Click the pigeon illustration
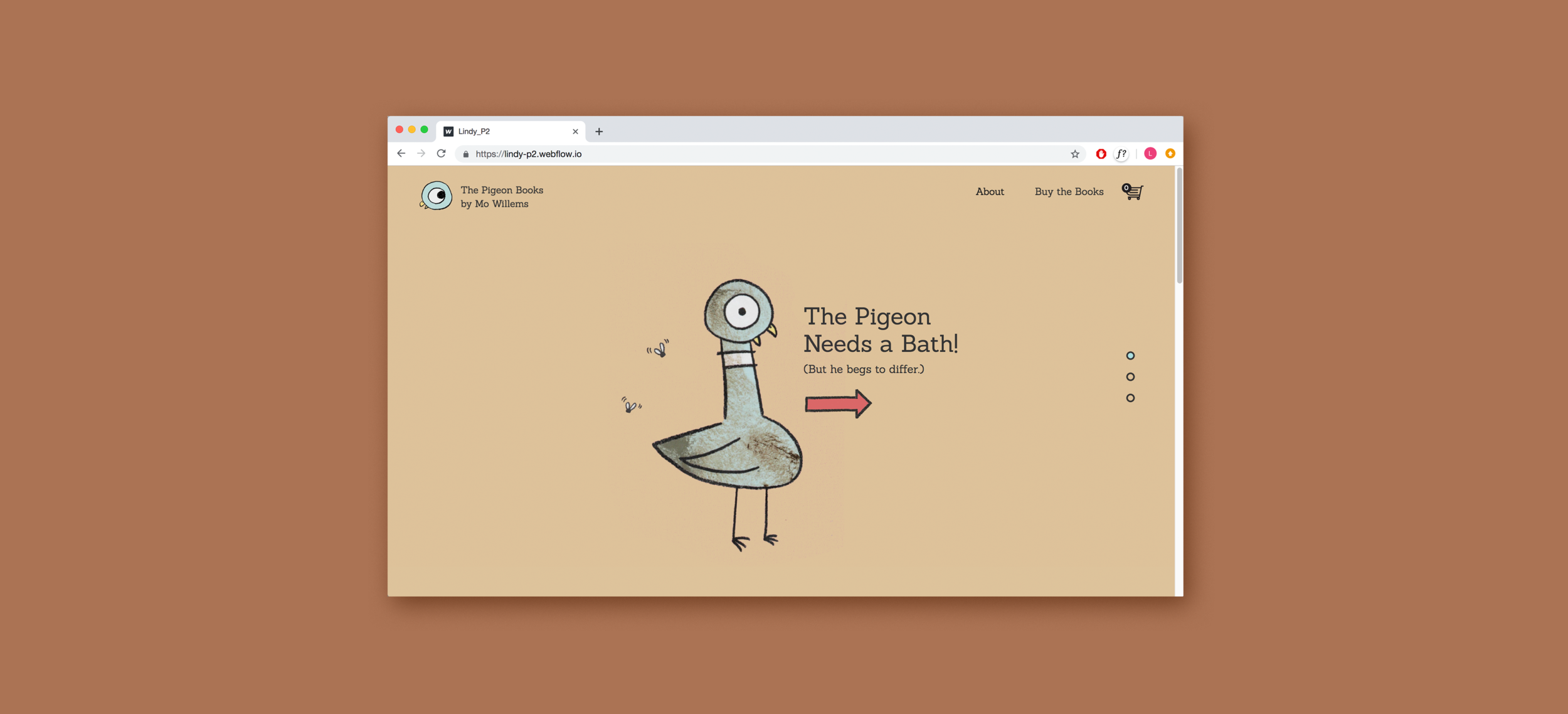This screenshot has width=1568, height=714. pos(728,414)
